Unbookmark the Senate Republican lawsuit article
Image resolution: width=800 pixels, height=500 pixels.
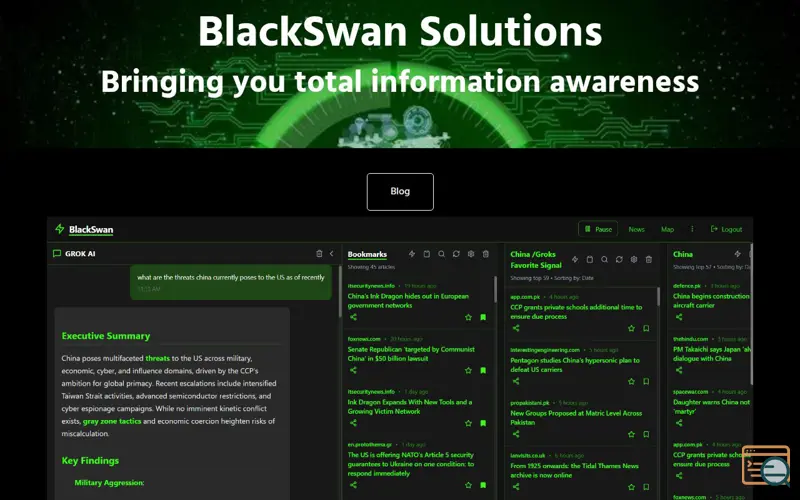click(483, 370)
